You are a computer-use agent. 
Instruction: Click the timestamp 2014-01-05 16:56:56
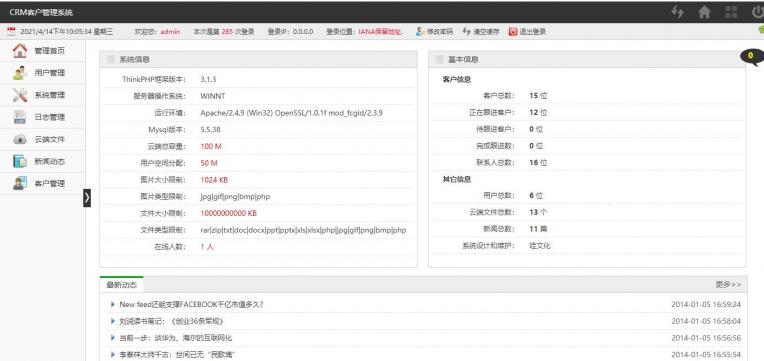click(x=706, y=338)
